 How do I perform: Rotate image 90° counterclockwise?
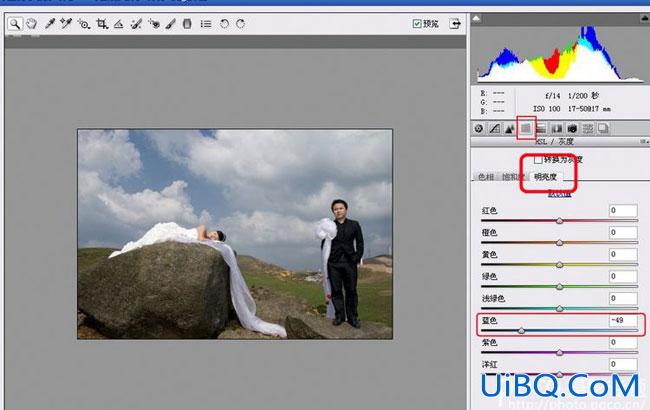click(x=224, y=24)
